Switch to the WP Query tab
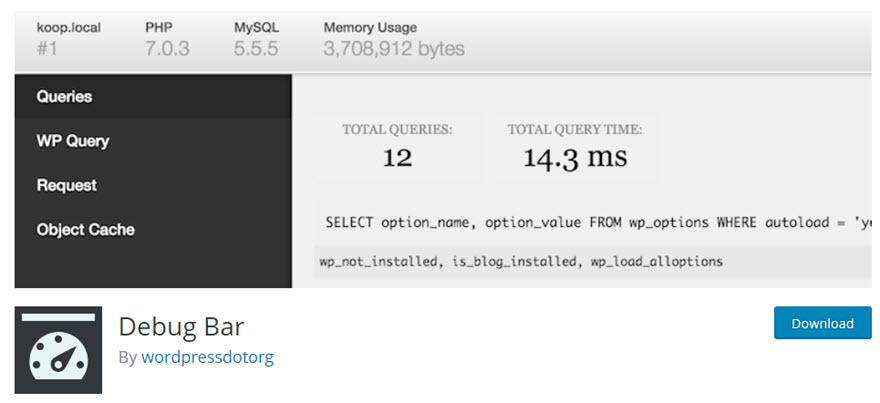 73,141
